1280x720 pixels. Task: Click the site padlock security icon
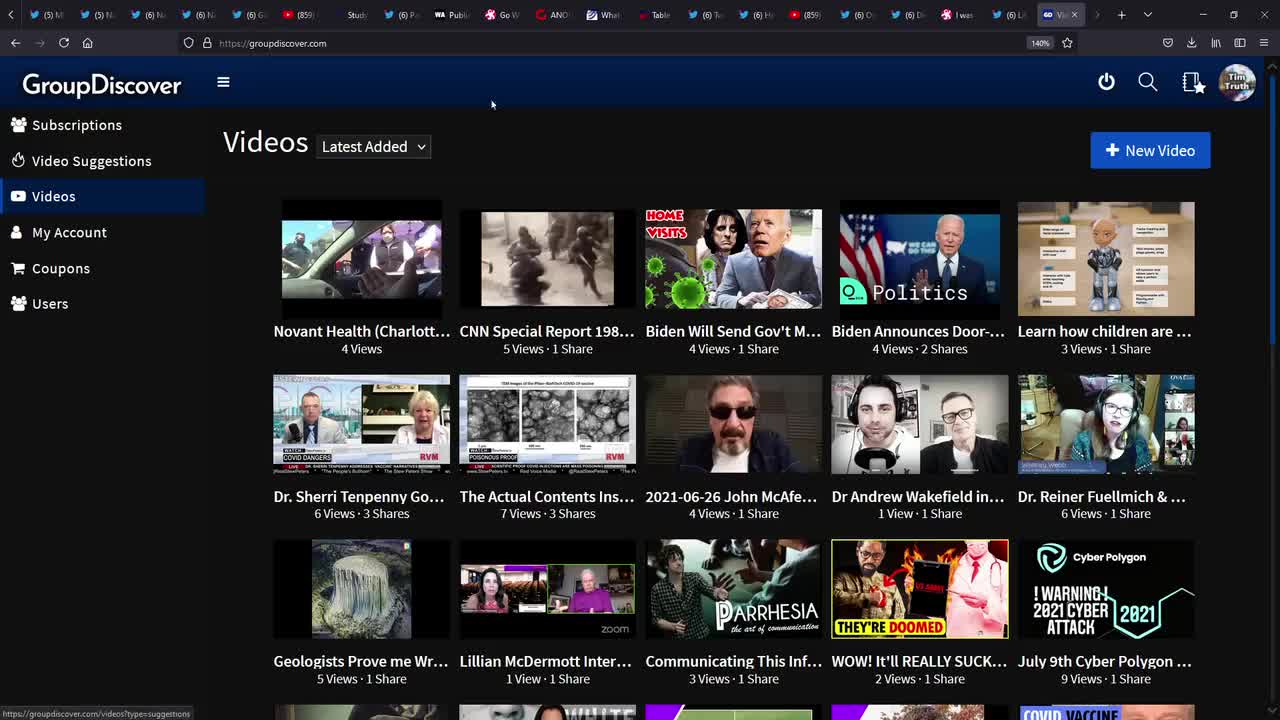[x=207, y=43]
